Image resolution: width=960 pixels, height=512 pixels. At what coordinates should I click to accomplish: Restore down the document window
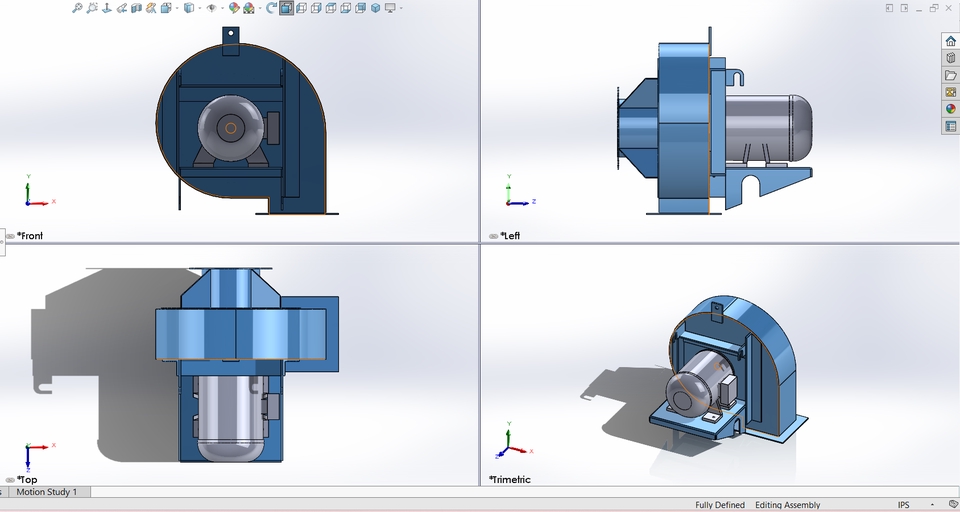point(934,8)
